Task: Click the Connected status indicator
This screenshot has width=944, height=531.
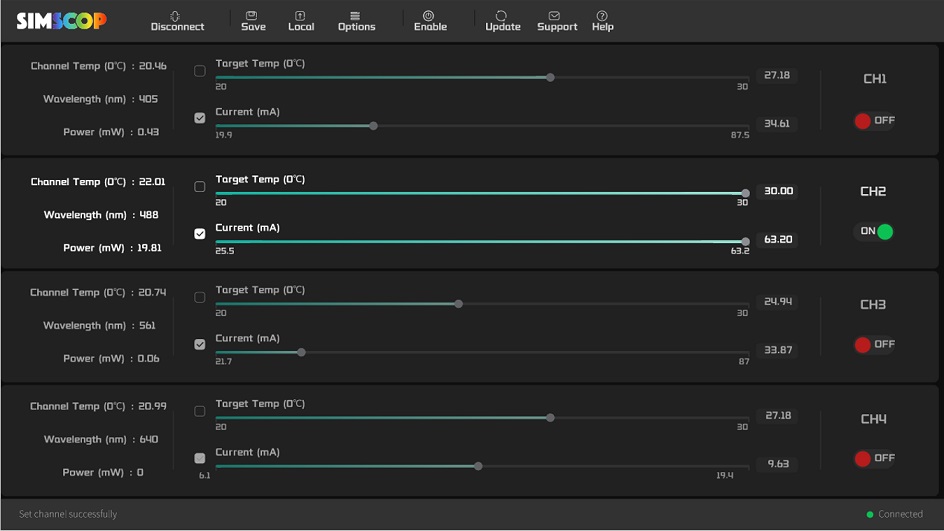Action: pos(894,514)
